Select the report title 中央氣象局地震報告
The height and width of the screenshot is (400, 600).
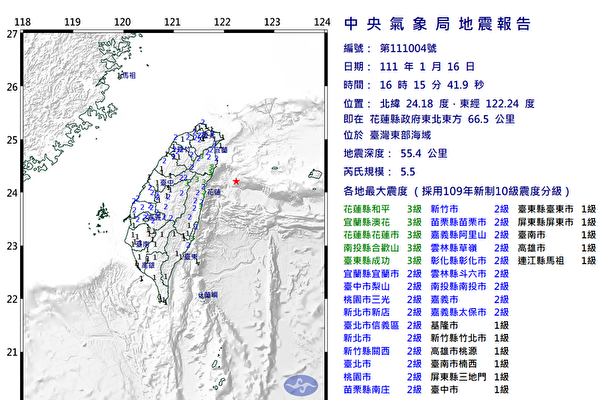437,24
